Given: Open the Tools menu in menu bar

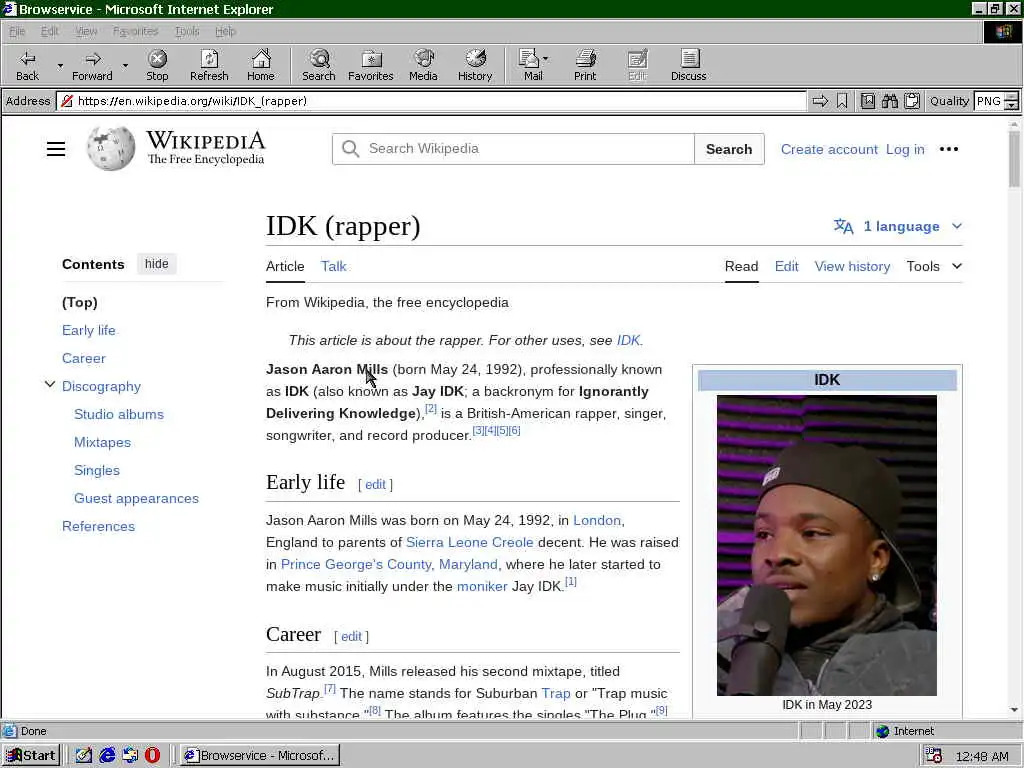Looking at the screenshot, I should [187, 31].
